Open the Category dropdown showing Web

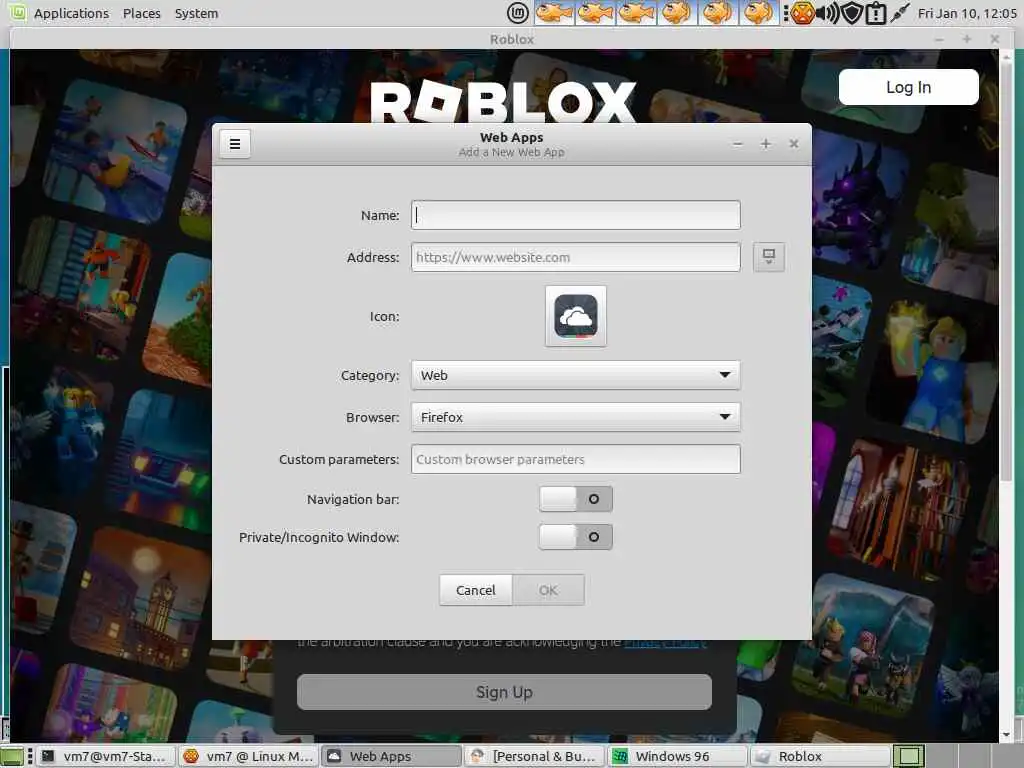click(575, 375)
